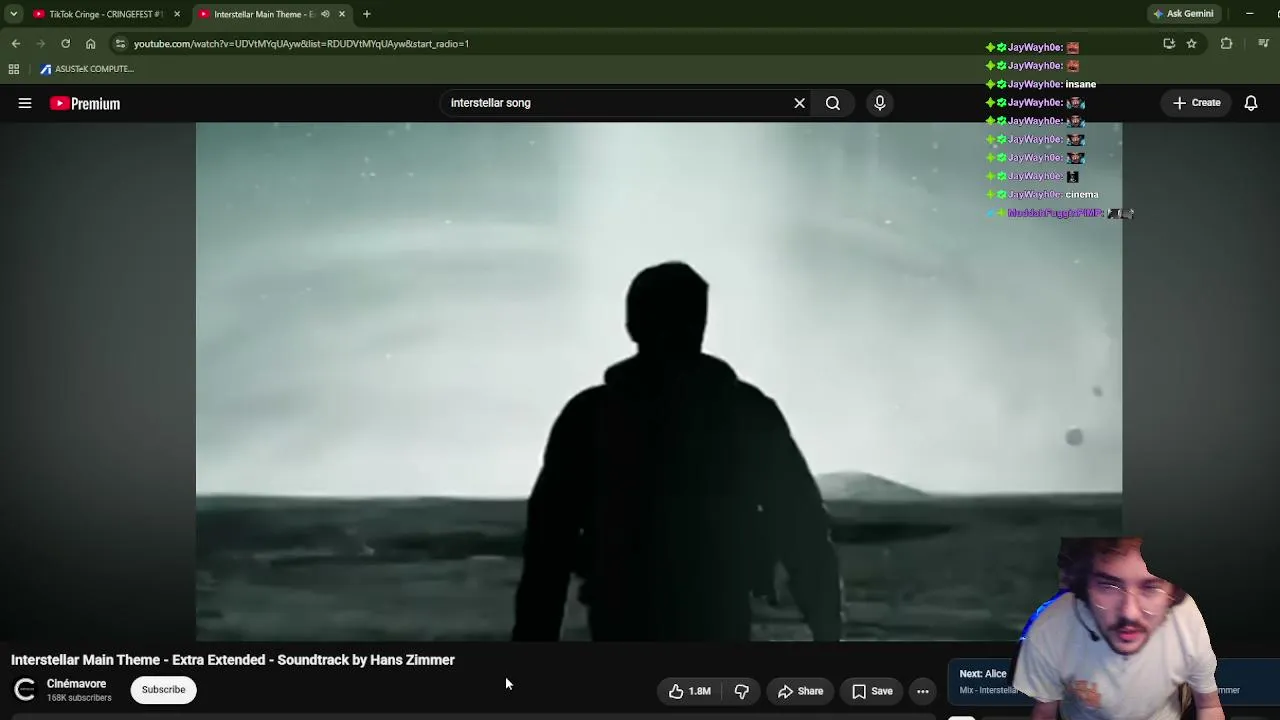Open browser extensions puzzle menu
1280x720 pixels.
[1227, 44]
